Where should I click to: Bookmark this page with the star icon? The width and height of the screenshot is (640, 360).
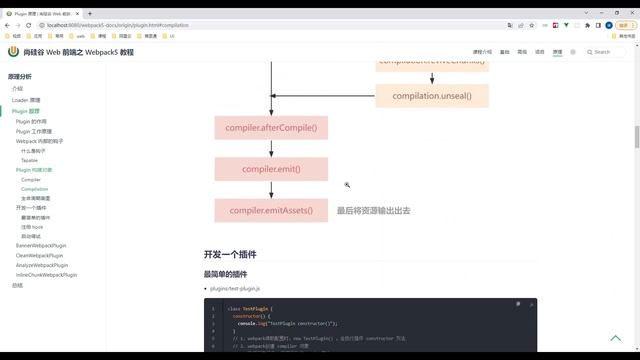[x=532, y=25]
